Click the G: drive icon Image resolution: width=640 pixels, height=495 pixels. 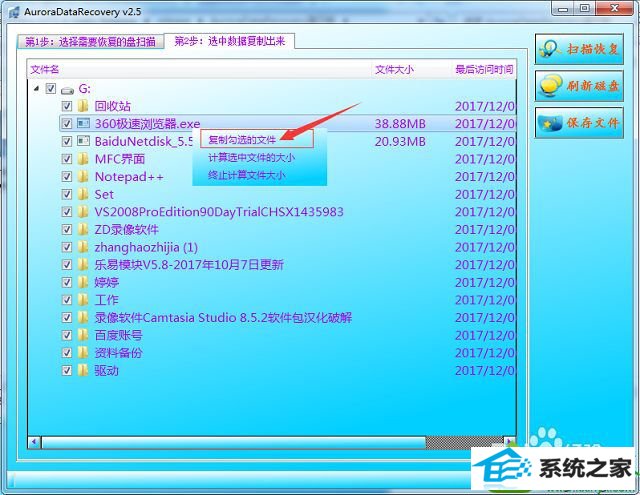(x=67, y=89)
